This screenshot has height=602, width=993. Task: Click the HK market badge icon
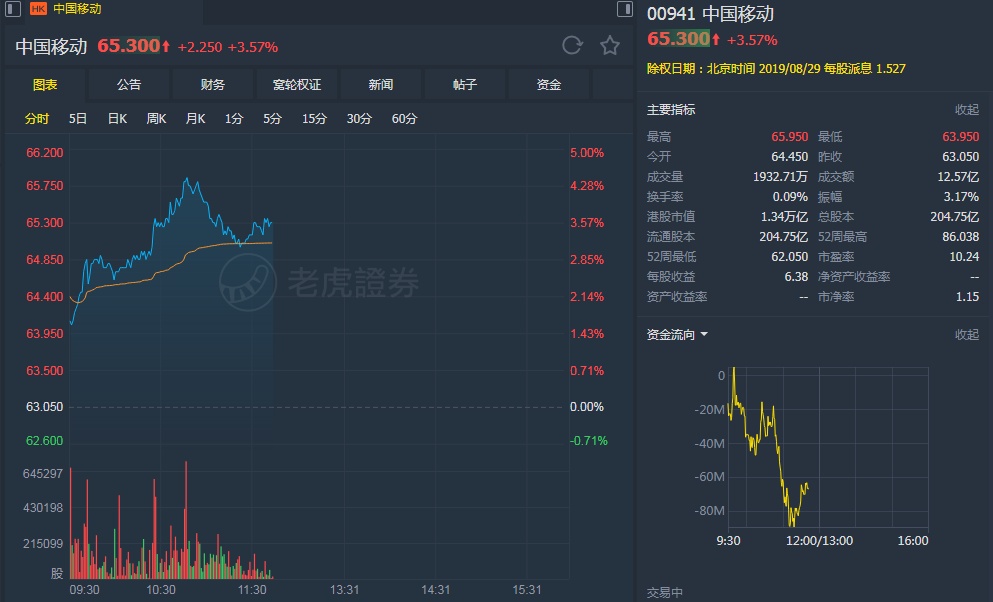(39, 9)
